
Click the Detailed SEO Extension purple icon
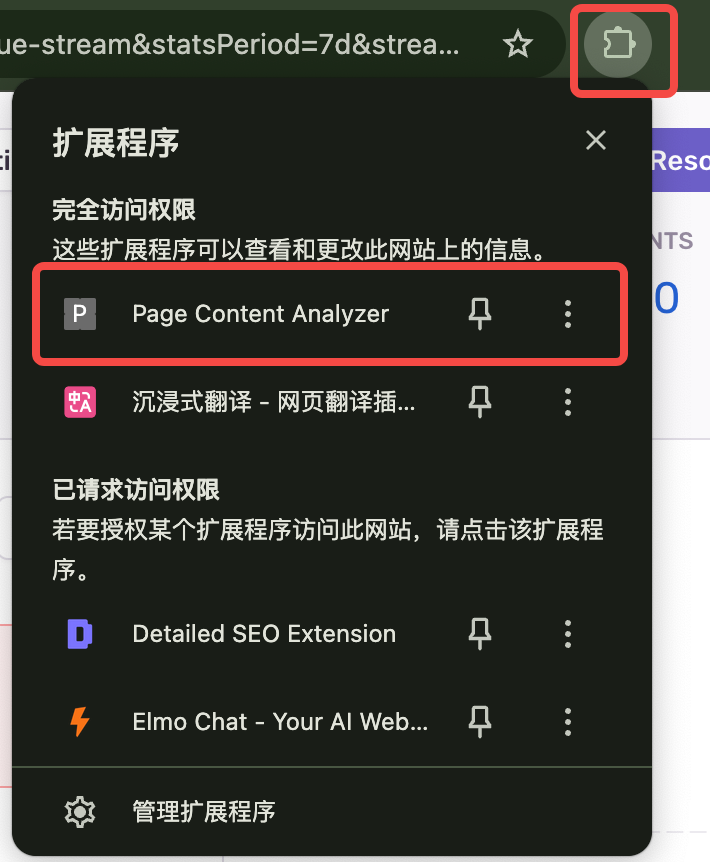coord(80,634)
